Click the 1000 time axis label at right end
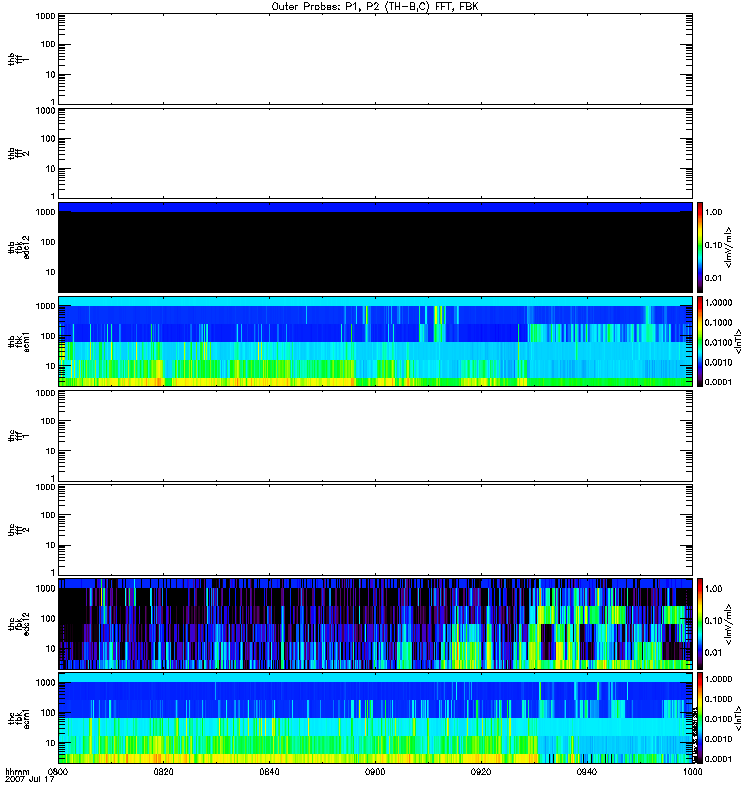 [692, 771]
